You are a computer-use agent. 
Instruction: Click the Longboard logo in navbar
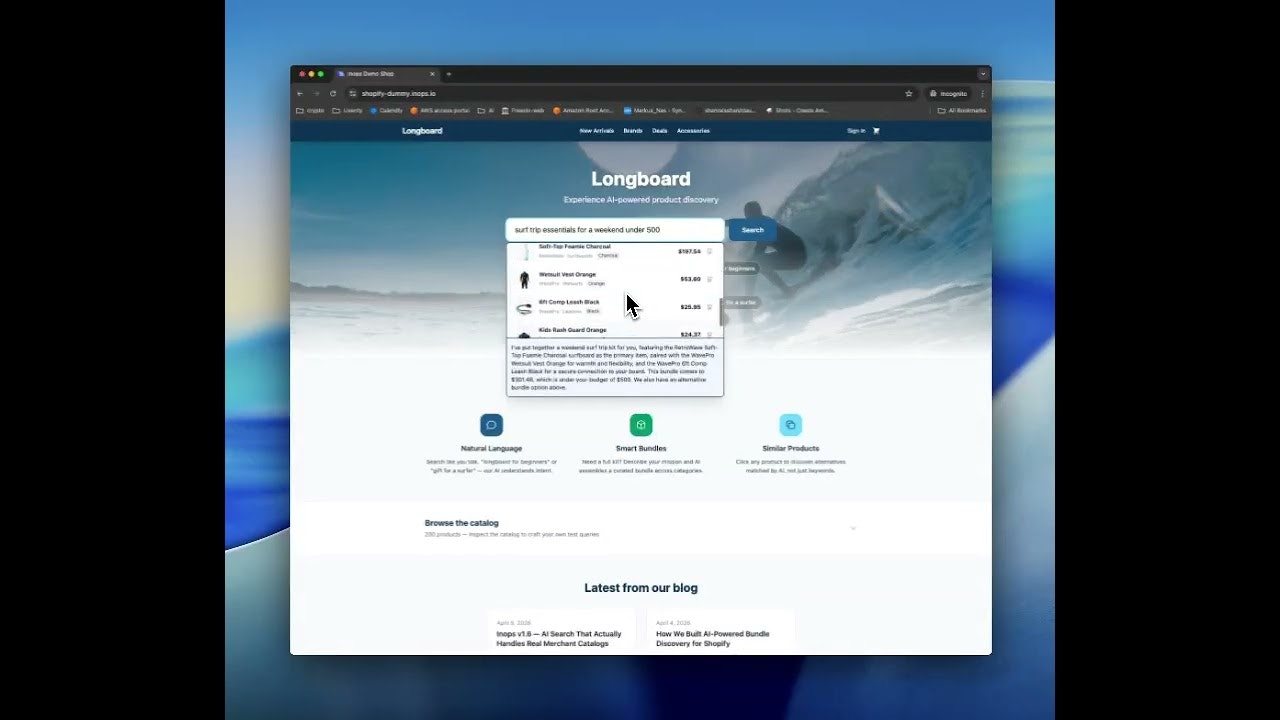(x=422, y=131)
